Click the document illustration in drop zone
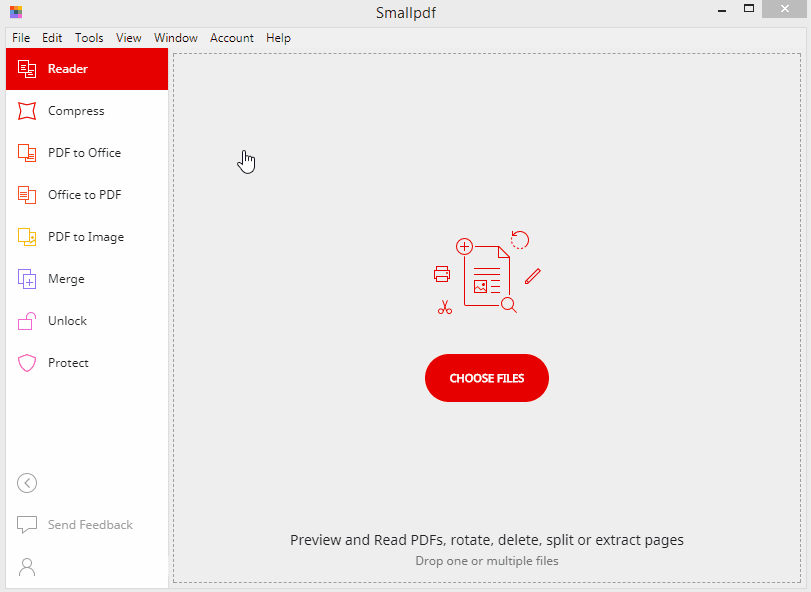 (487, 272)
